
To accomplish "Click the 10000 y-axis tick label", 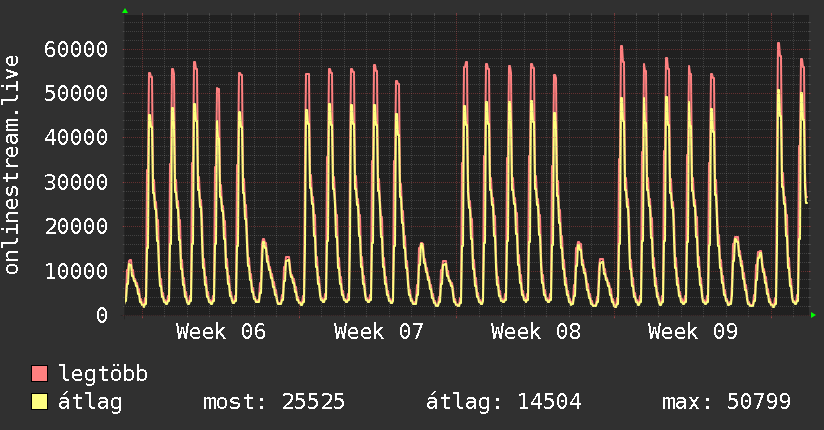I will coord(76,271).
